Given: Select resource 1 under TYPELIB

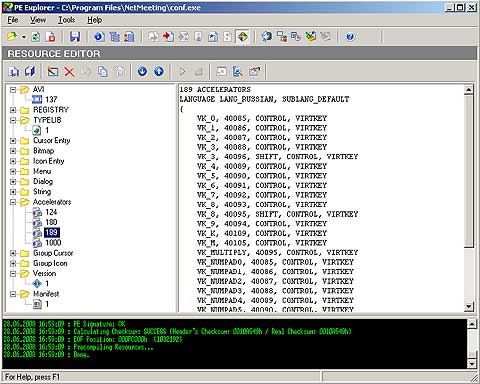Looking at the screenshot, I should [x=47, y=130].
